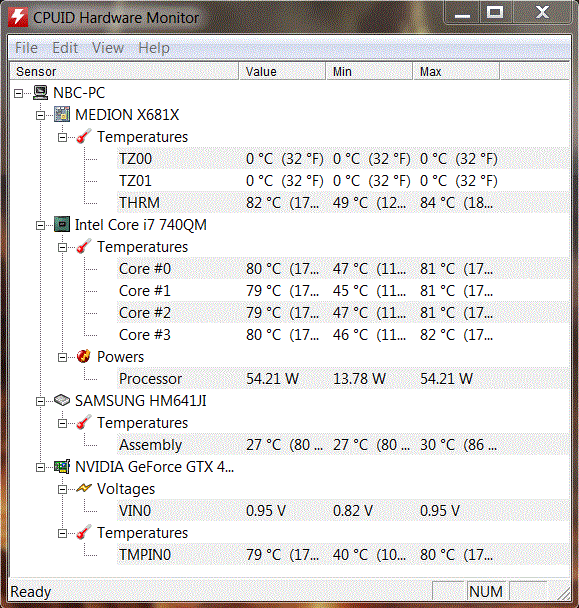This screenshot has width=579, height=608.
Task: Collapse the NBC-PC root node
Action: pos(18,93)
